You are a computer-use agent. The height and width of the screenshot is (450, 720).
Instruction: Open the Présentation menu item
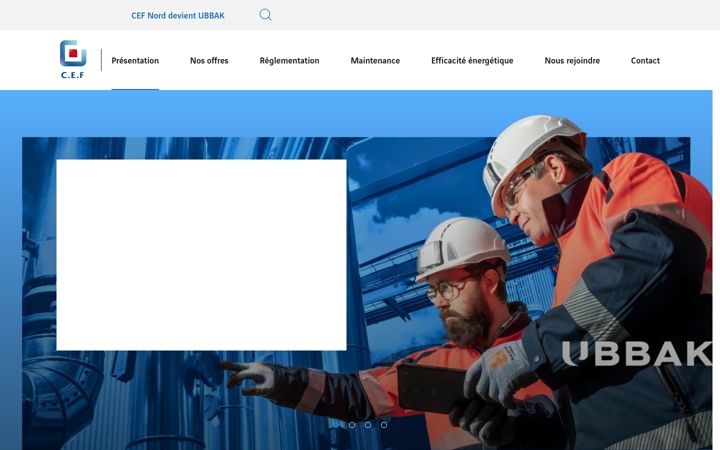135,61
